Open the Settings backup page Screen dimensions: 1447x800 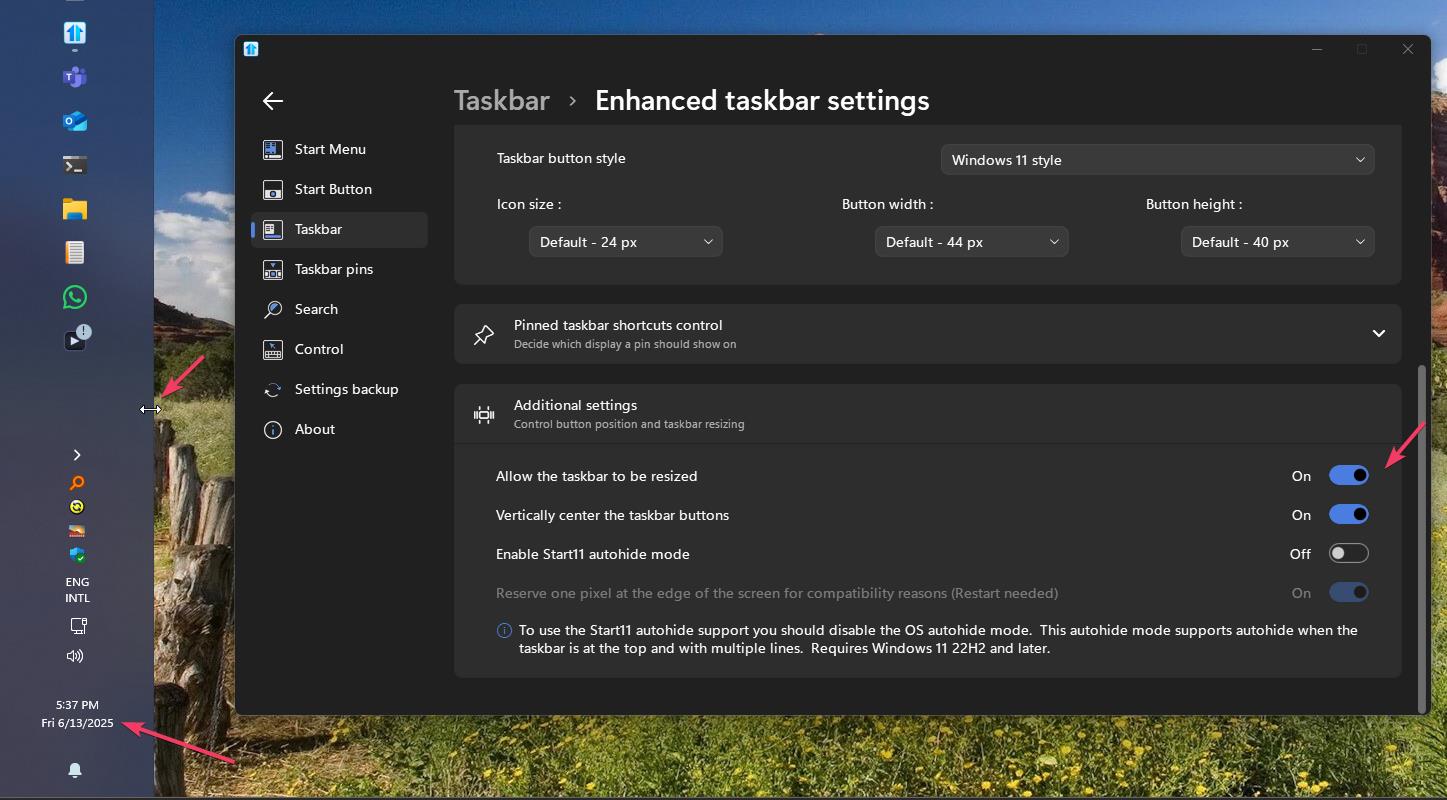click(346, 389)
